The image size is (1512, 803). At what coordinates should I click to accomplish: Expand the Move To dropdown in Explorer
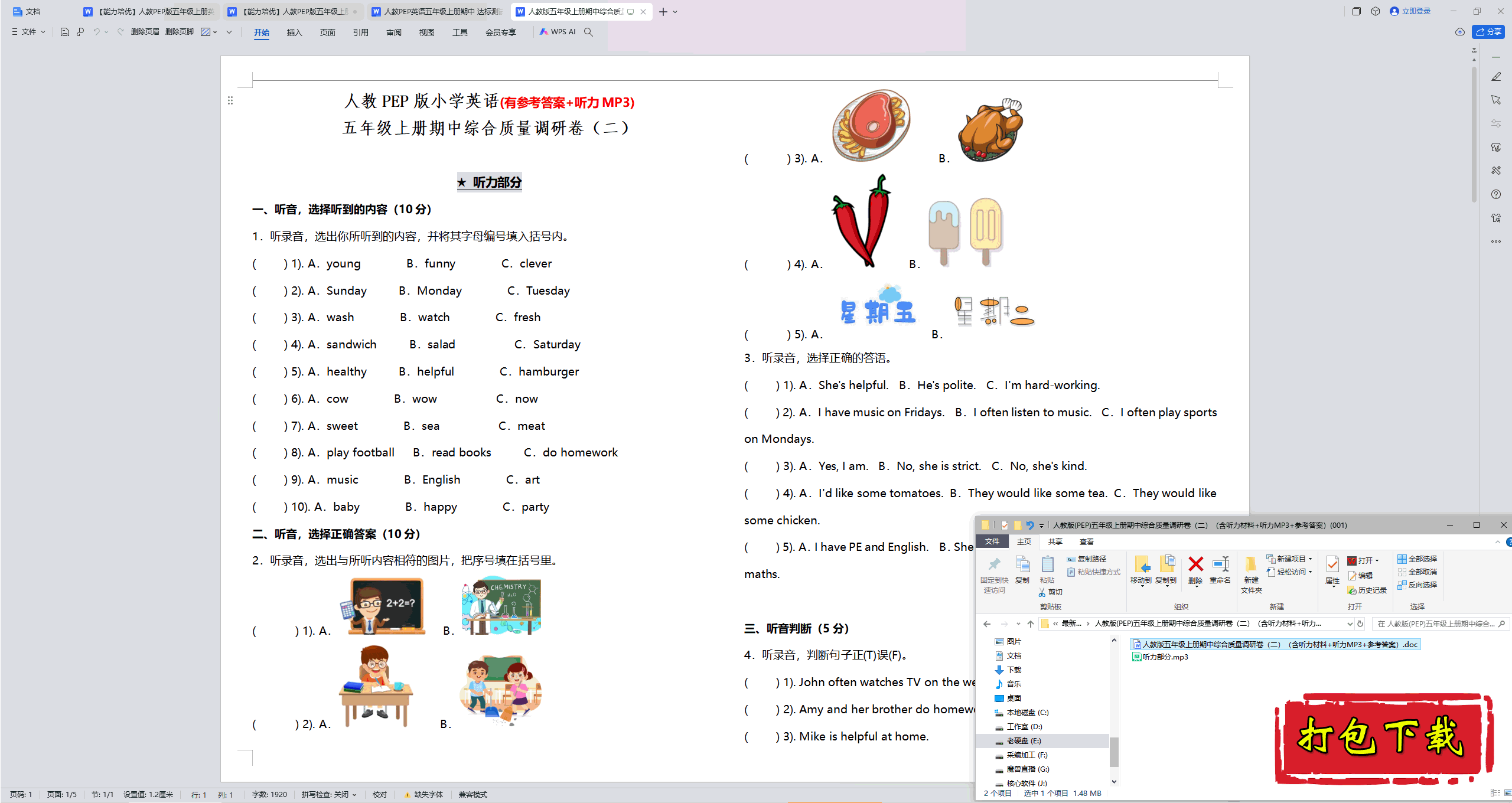pyautogui.click(x=1142, y=586)
